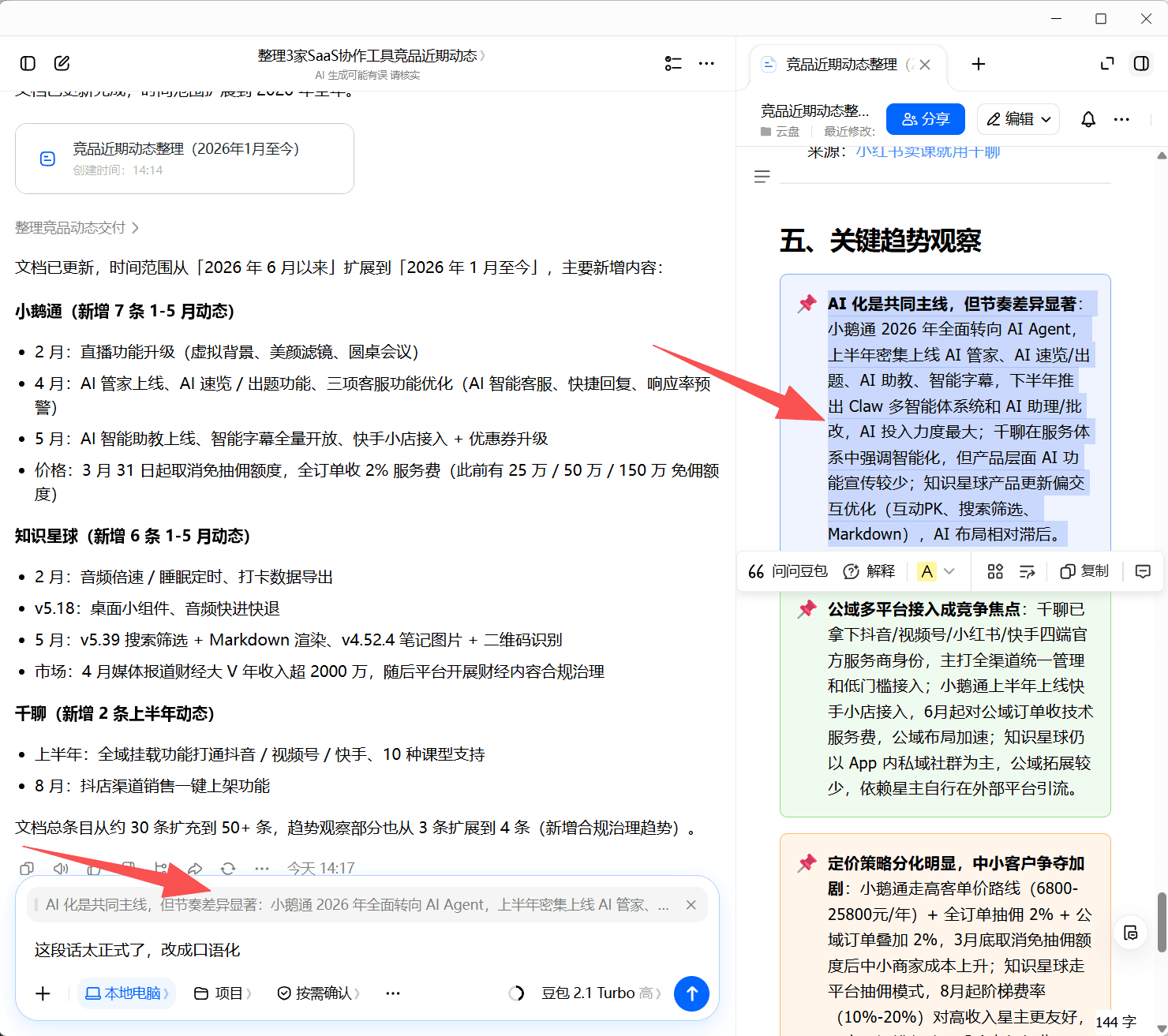Open the floating document tools icon

tap(1130, 933)
